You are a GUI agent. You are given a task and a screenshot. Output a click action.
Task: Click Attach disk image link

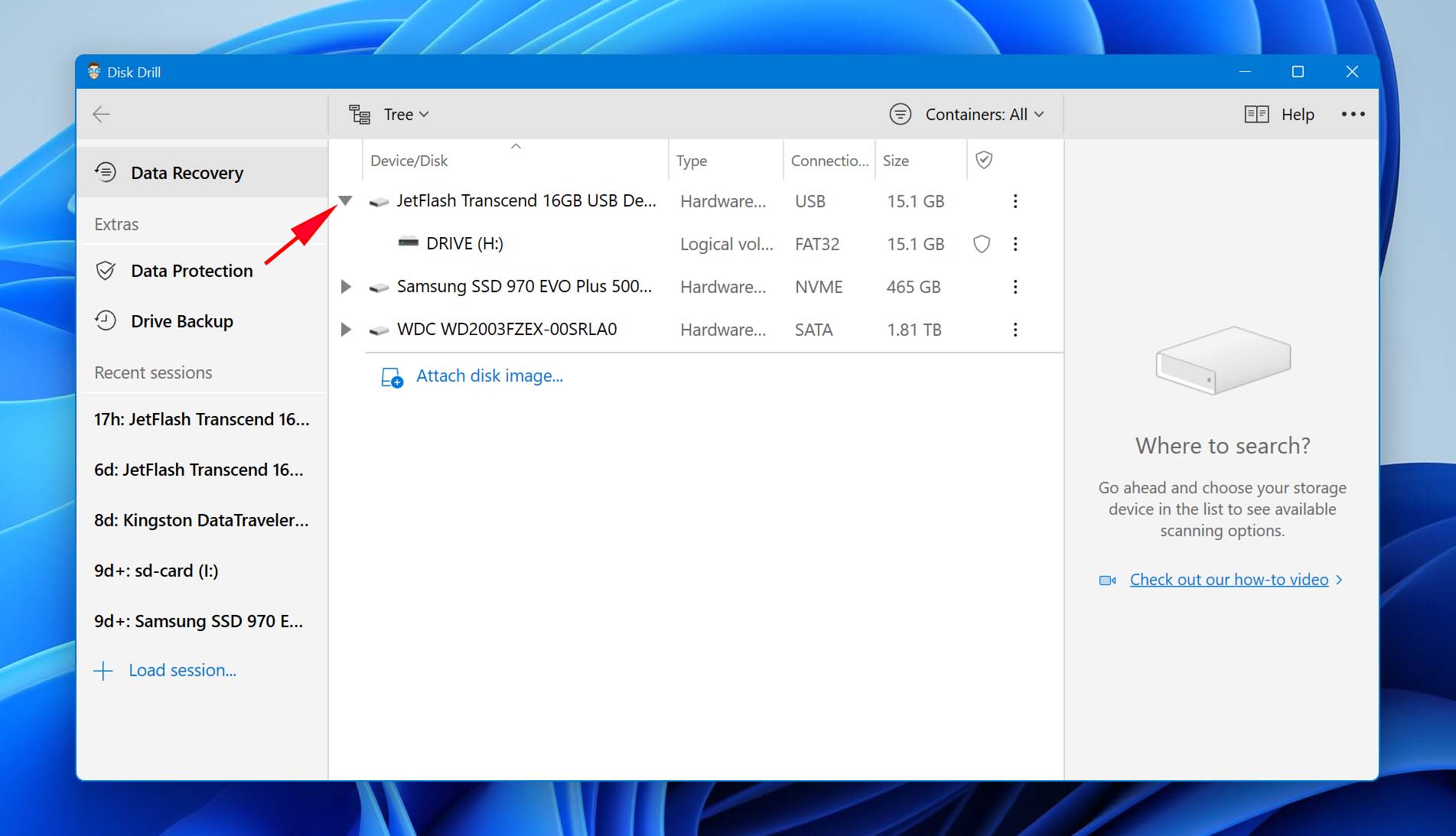490,376
